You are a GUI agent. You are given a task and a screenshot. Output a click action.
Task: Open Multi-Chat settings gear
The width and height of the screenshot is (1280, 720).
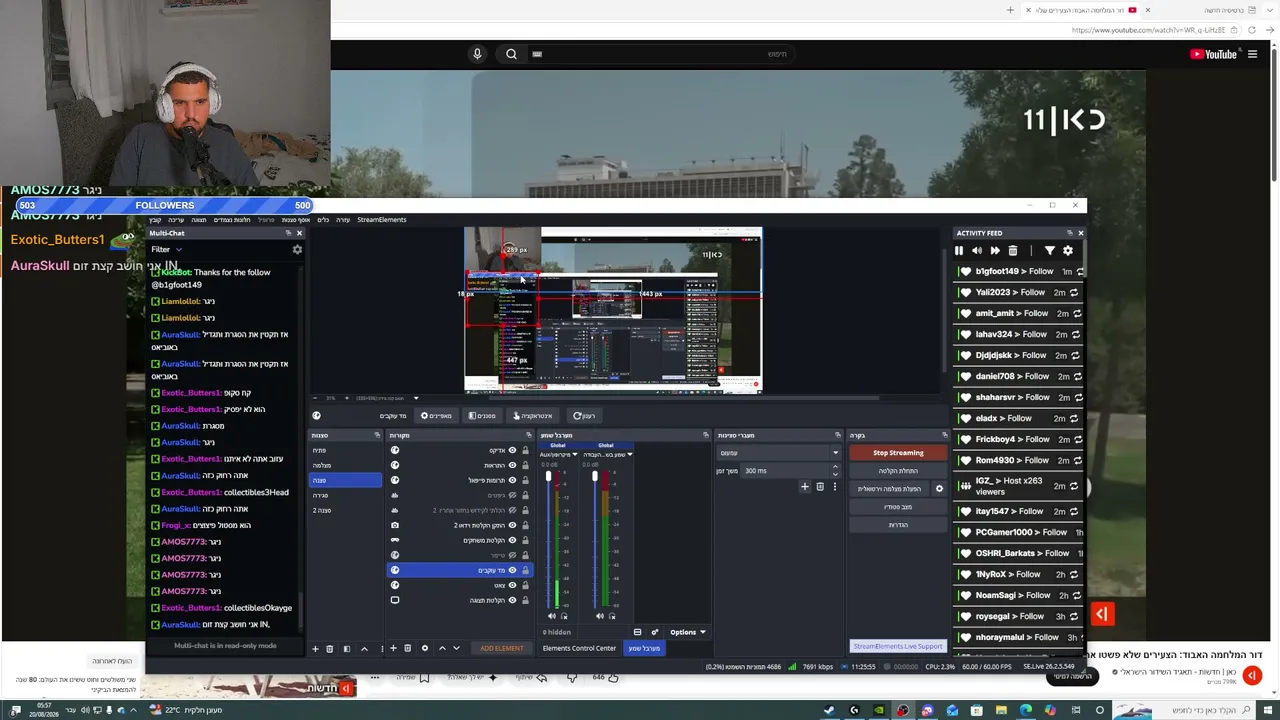pyautogui.click(x=297, y=250)
